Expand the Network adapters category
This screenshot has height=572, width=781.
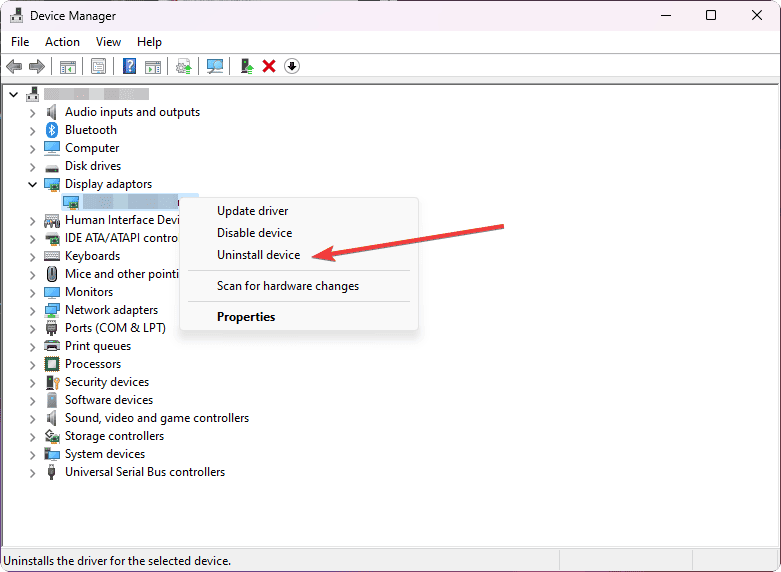pyautogui.click(x=32, y=311)
